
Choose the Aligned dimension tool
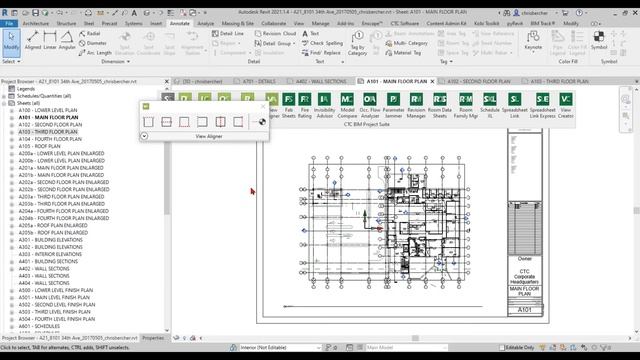tap(33, 41)
